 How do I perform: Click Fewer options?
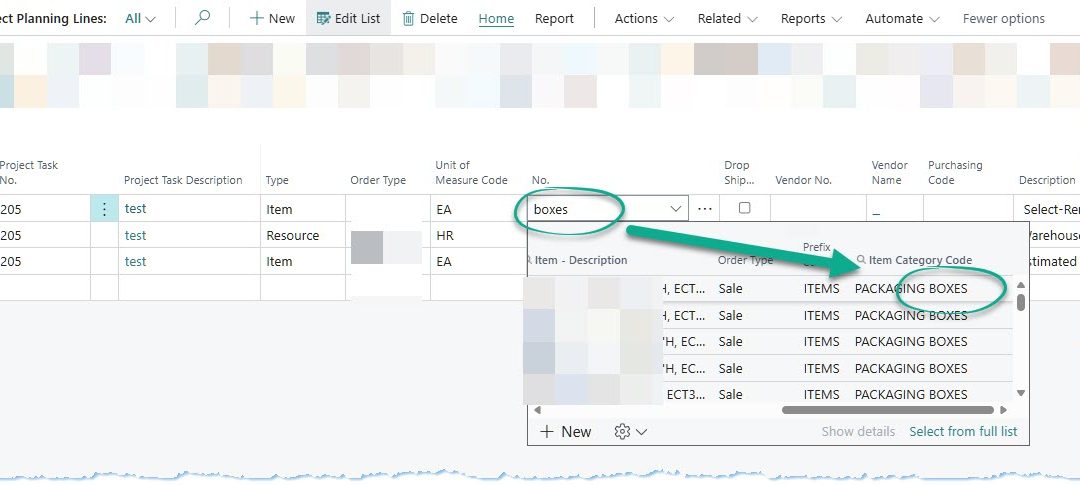pos(1004,19)
